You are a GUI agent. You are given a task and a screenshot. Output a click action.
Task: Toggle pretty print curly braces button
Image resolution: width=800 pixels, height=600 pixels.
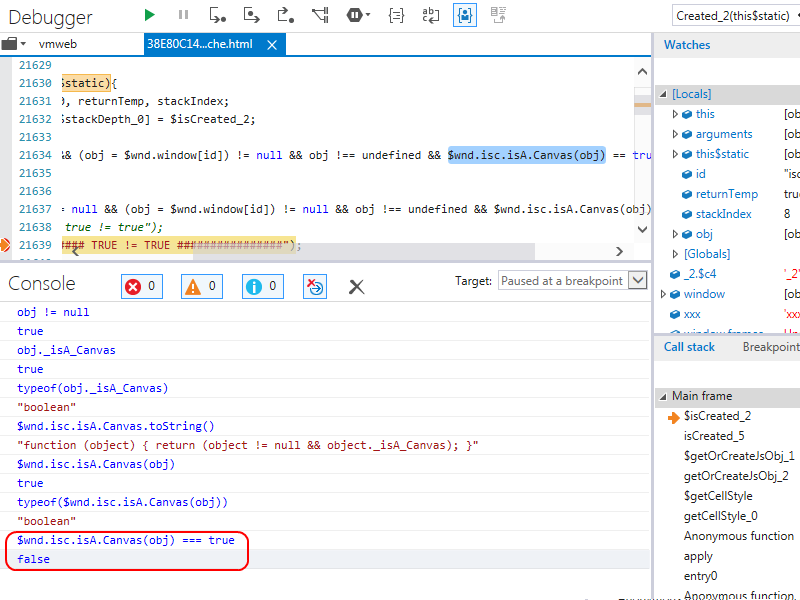click(396, 15)
